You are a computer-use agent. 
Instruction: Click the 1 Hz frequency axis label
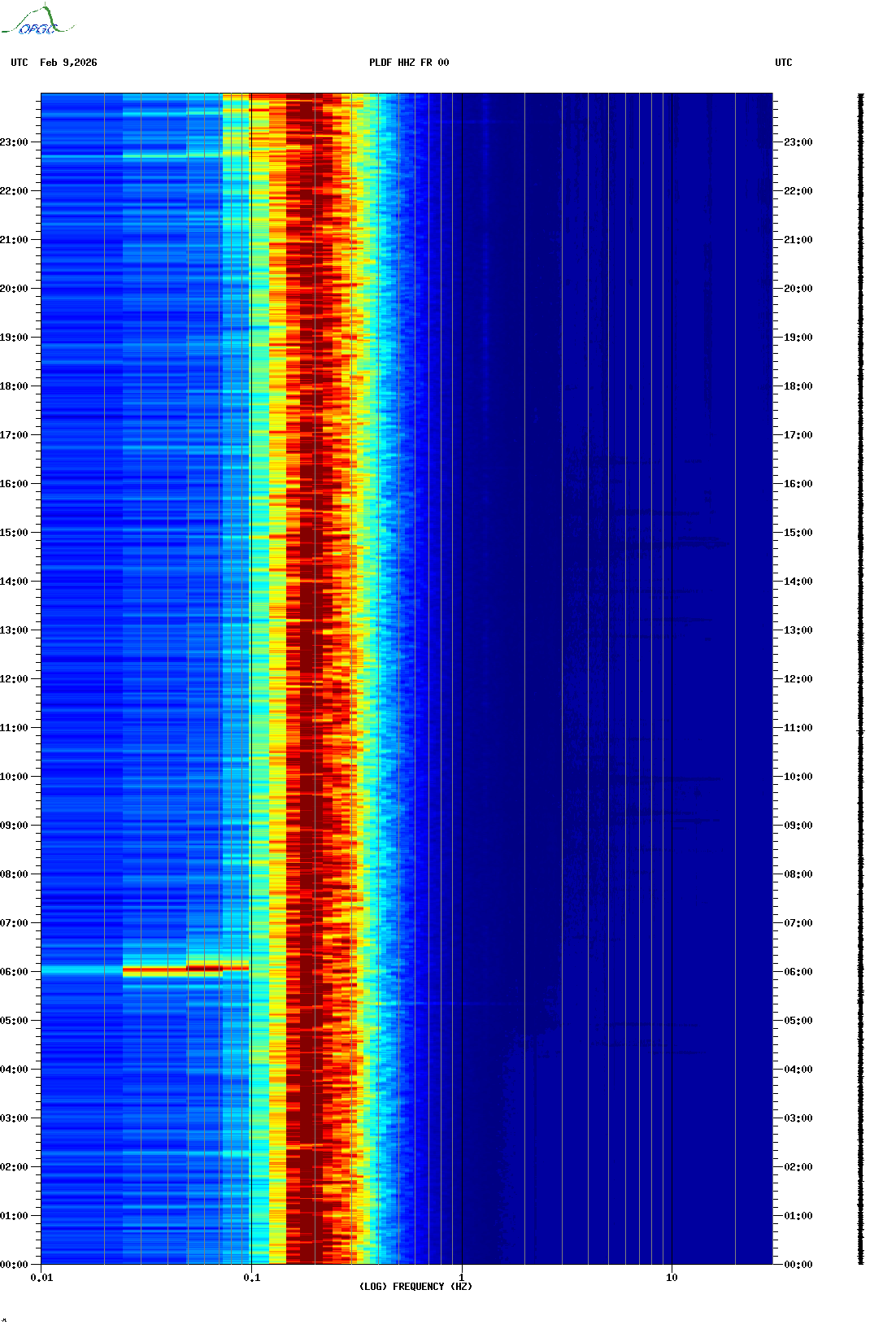click(462, 1278)
